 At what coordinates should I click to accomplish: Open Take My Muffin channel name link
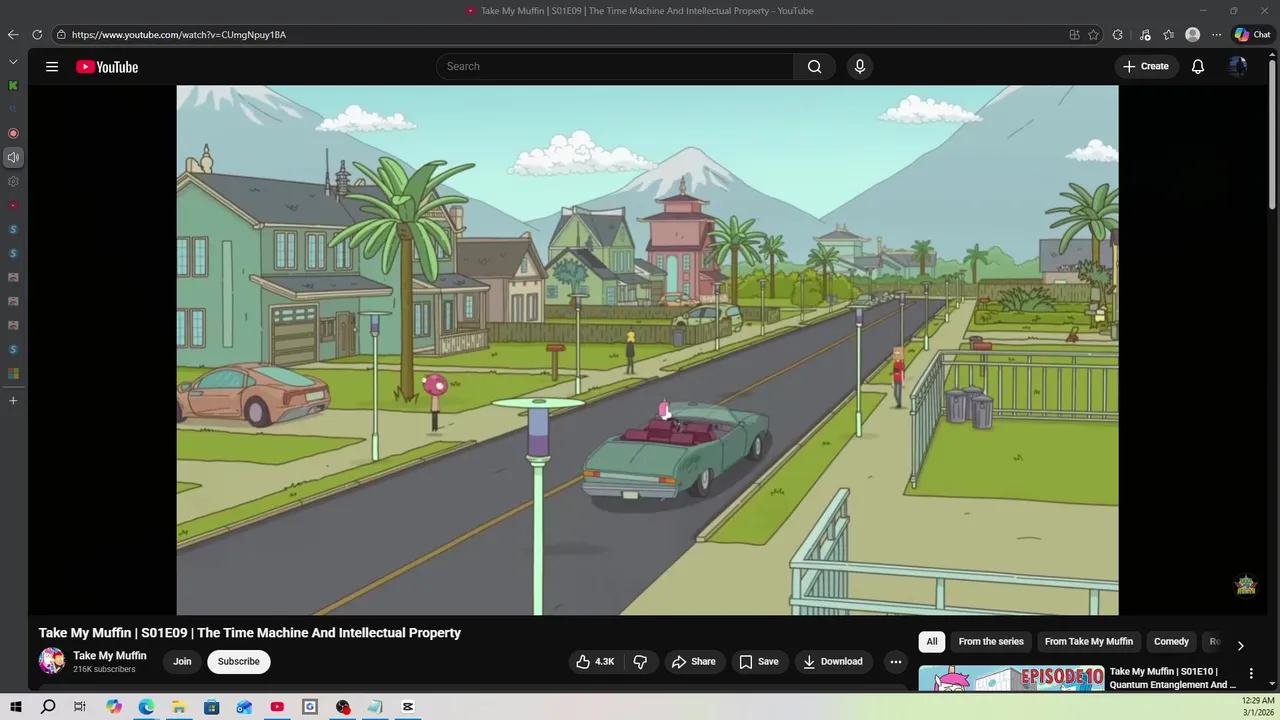point(110,656)
